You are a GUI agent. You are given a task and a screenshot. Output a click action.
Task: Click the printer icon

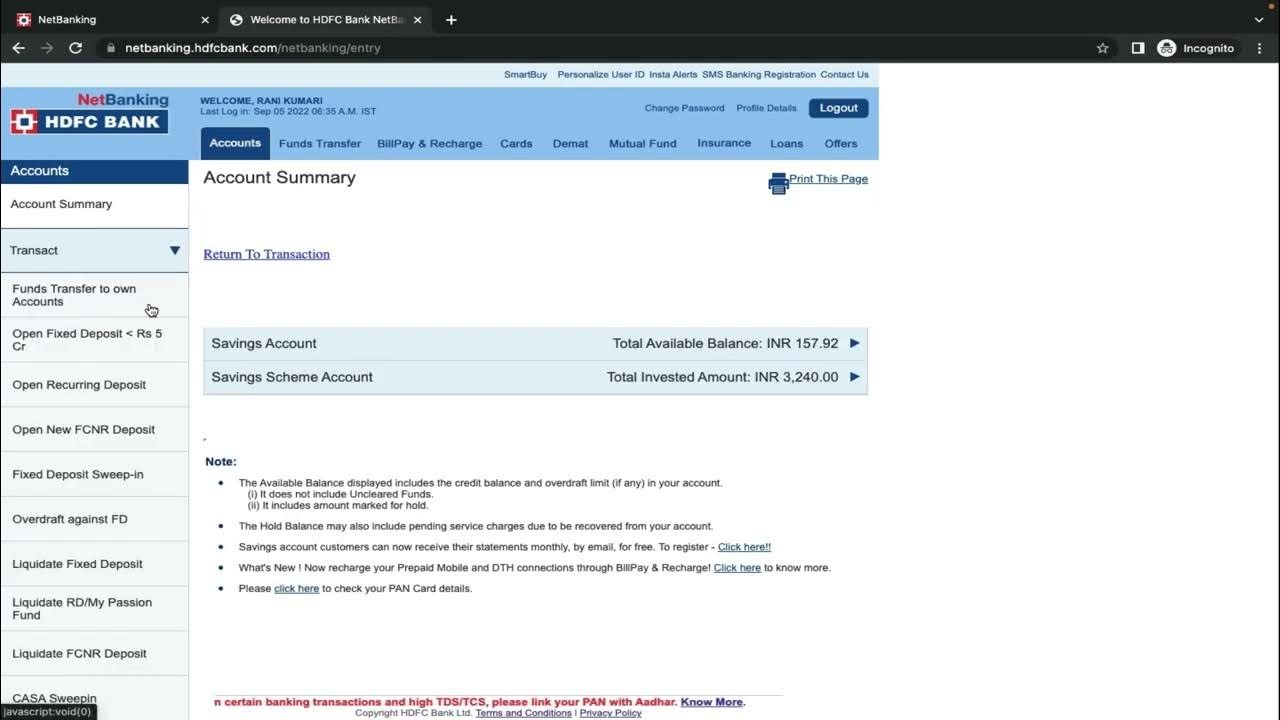click(778, 183)
